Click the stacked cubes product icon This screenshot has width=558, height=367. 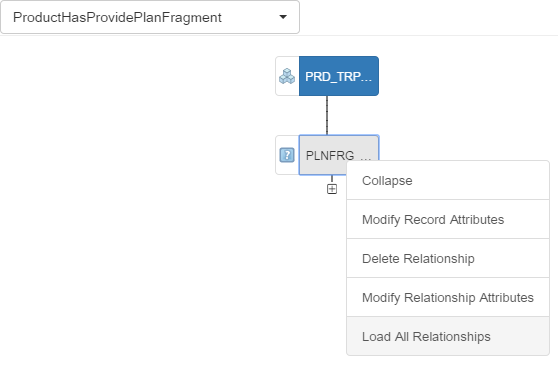click(287, 76)
